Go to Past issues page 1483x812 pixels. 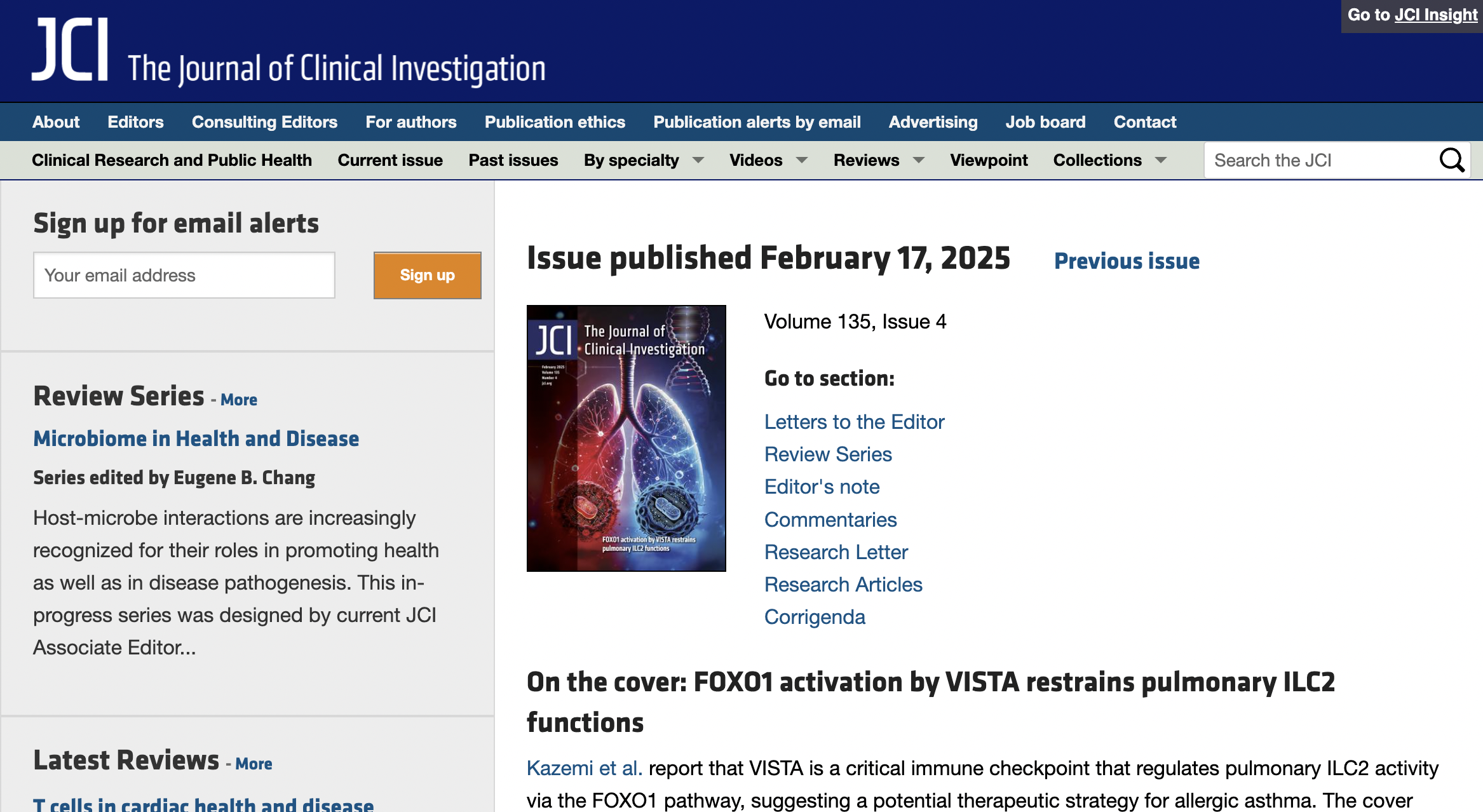tap(513, 160)
